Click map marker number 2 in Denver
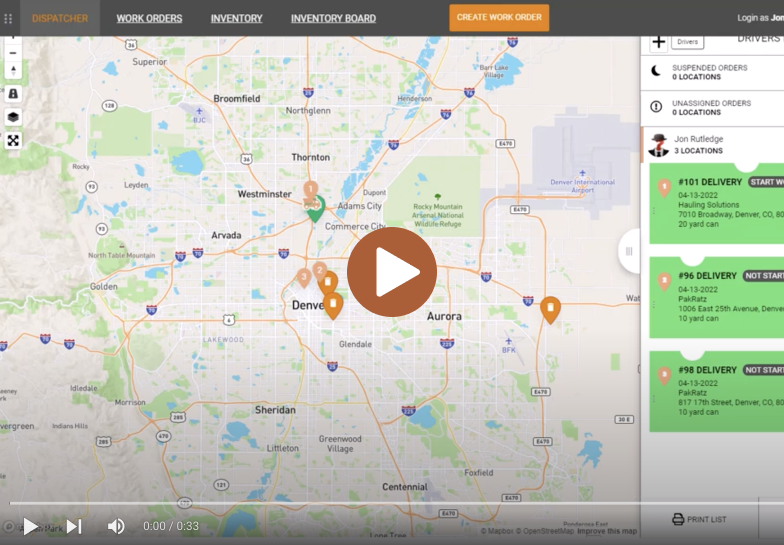The width and height of the screenshot is (784, 545). (x=320, y=272)
